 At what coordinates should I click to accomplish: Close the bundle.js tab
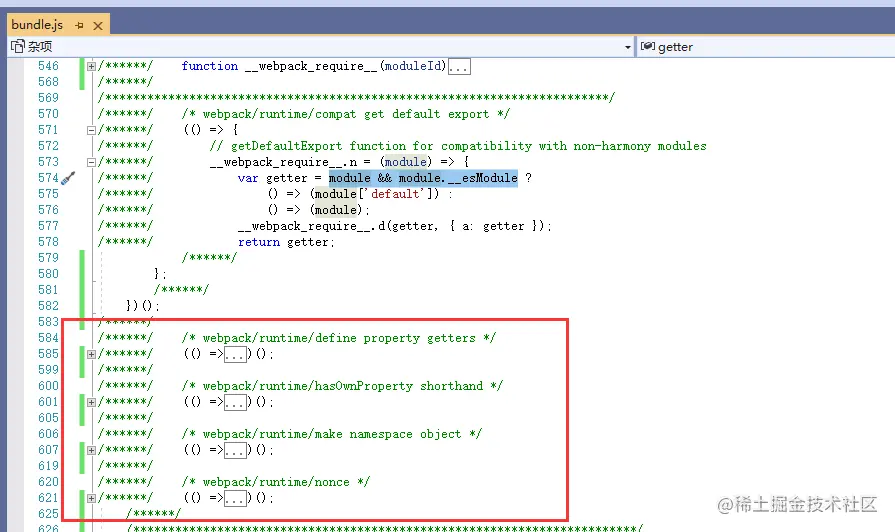coord(98,26)
